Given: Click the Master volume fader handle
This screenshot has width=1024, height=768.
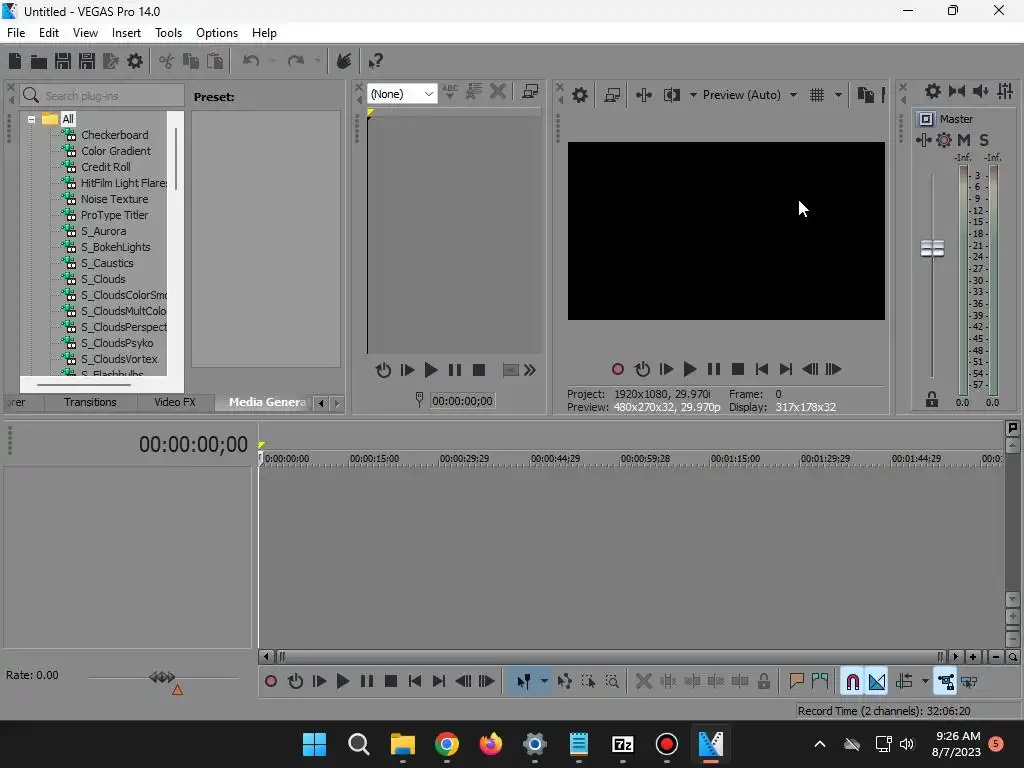Looking at the screenshot, I should click(933, 248).
